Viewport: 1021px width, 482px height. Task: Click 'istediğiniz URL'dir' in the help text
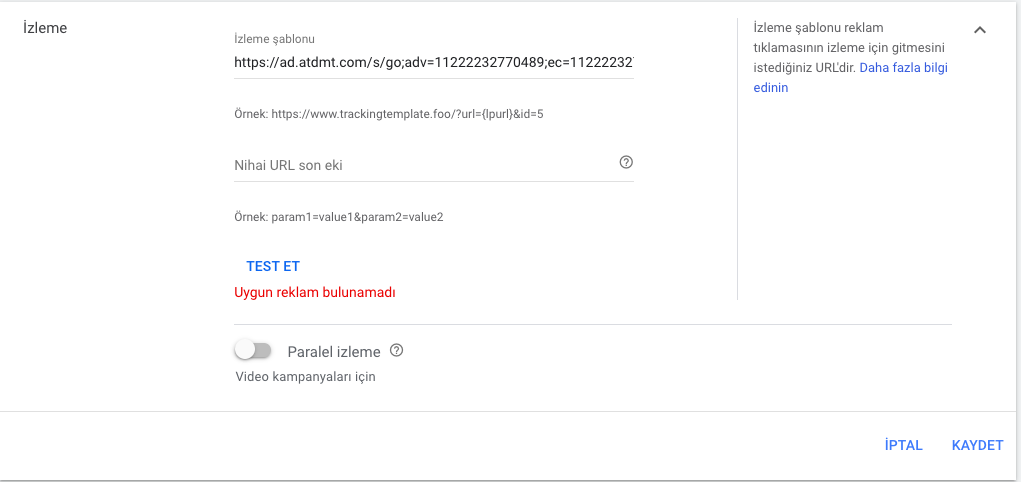coord(805,68)
